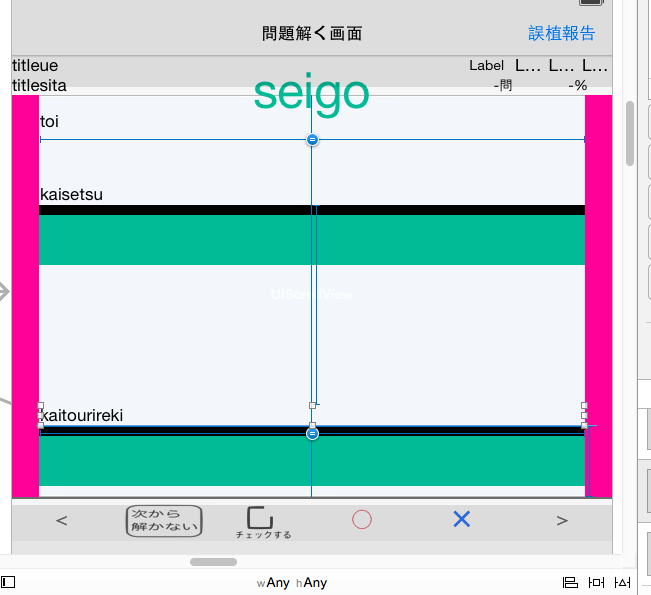651x595 pixels.
Task: Select the -問 label
Action: [x=502, y=86]
